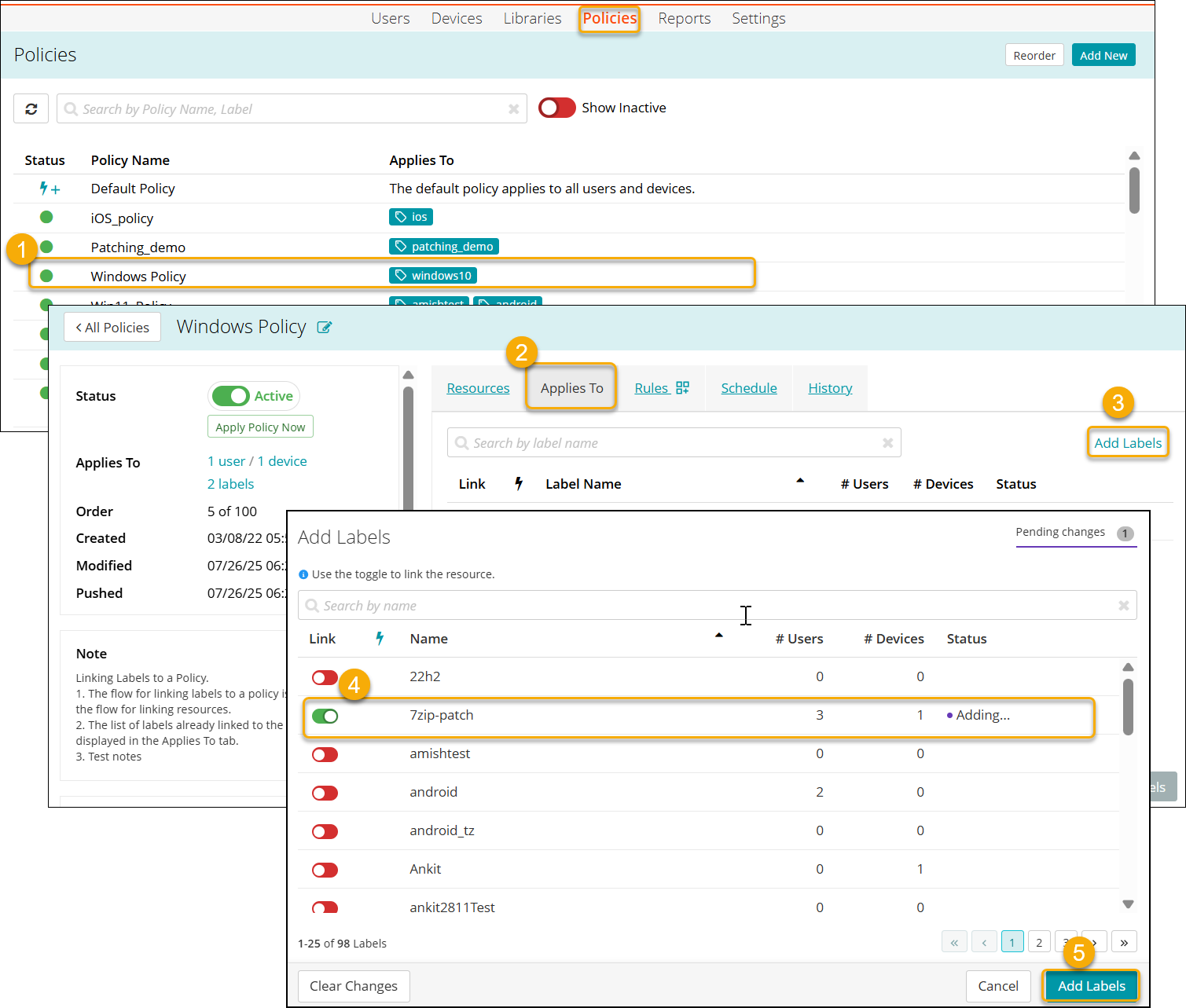Click the patching_demo label tag
The height and width of the screenshot is (1008, 1186).
[x=444, y=247]
